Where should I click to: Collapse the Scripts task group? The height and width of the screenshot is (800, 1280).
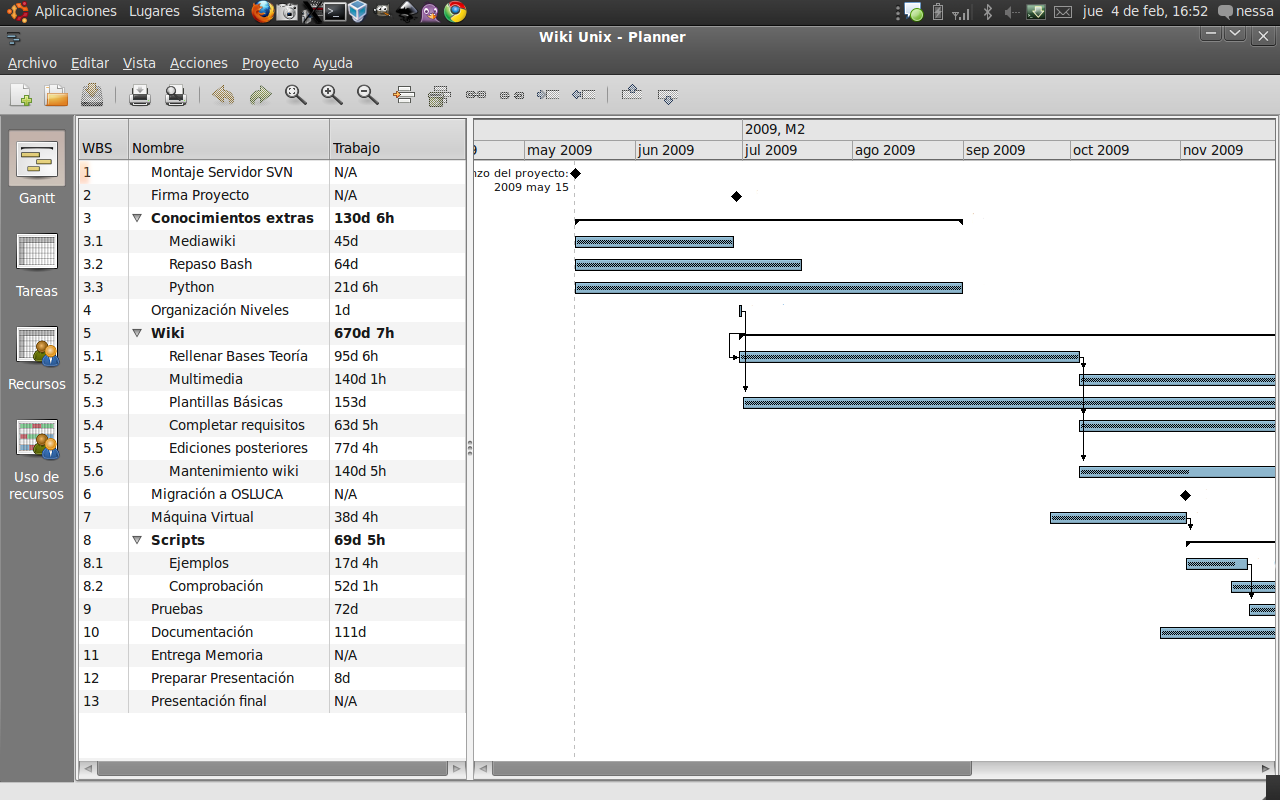(137, 540)
